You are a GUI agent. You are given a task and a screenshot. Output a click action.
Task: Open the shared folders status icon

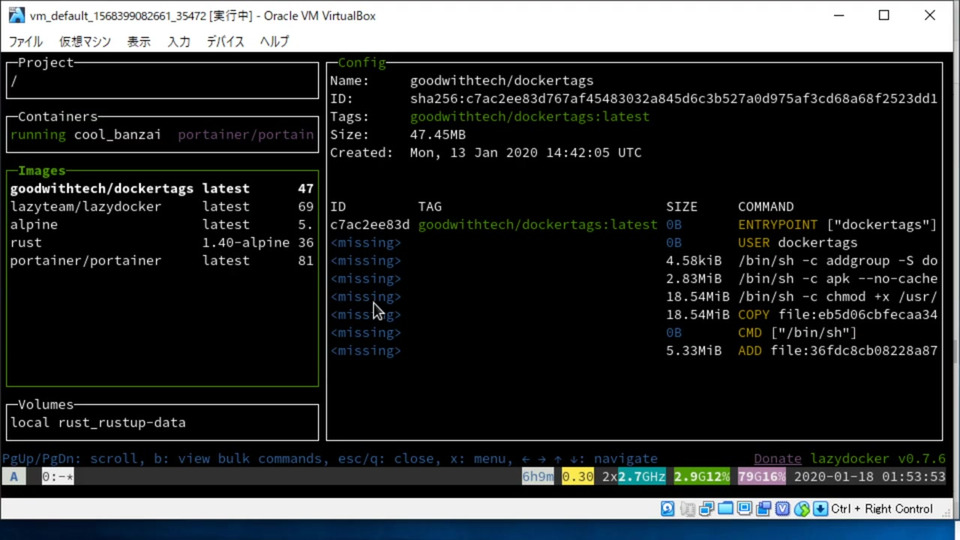pyautogui.click(x=726, y=509)
